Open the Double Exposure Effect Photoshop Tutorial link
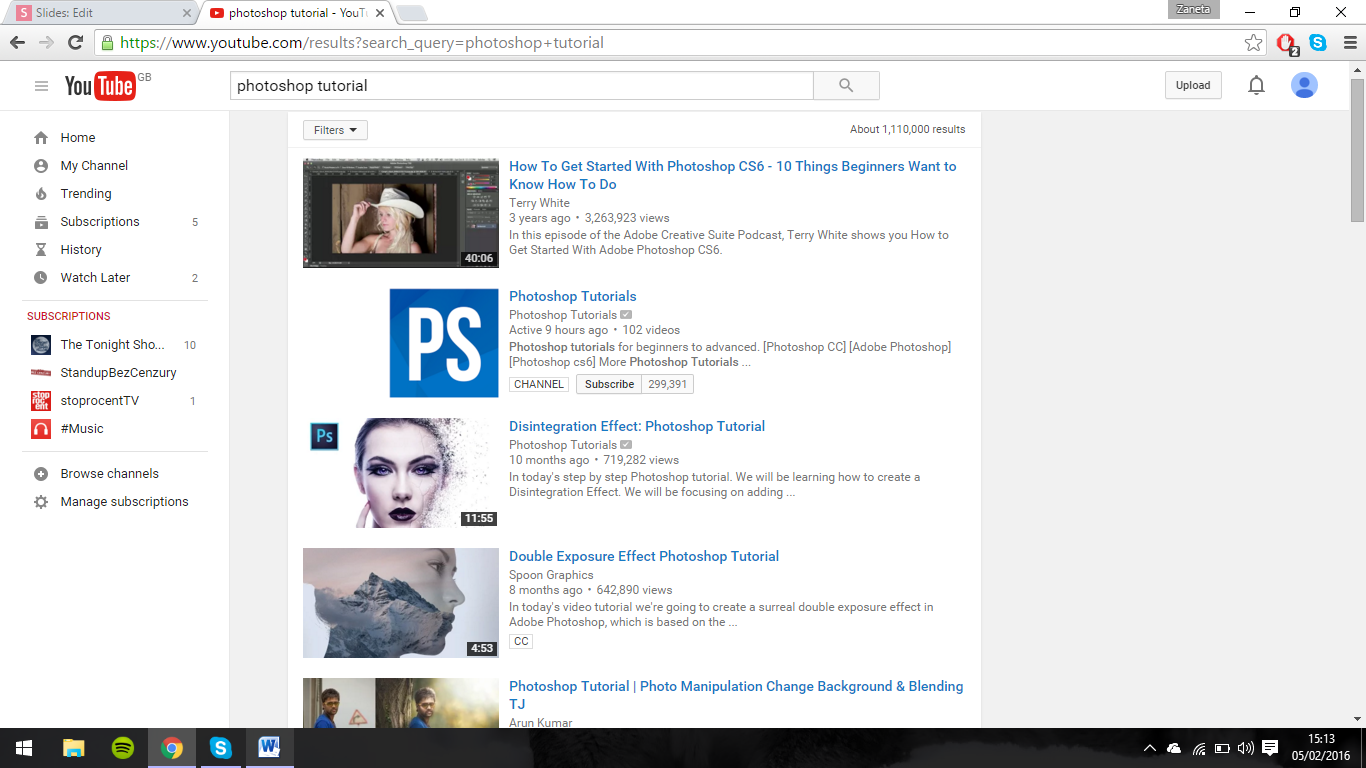 (x=644, y=556)
